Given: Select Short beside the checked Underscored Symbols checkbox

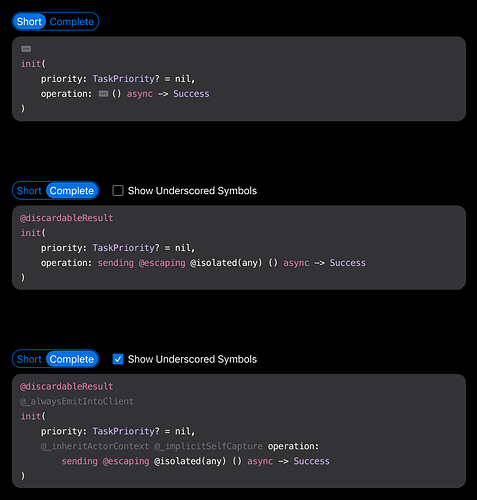Looking at the screenshot, I should pyautogui.click(x=29, y=359).
